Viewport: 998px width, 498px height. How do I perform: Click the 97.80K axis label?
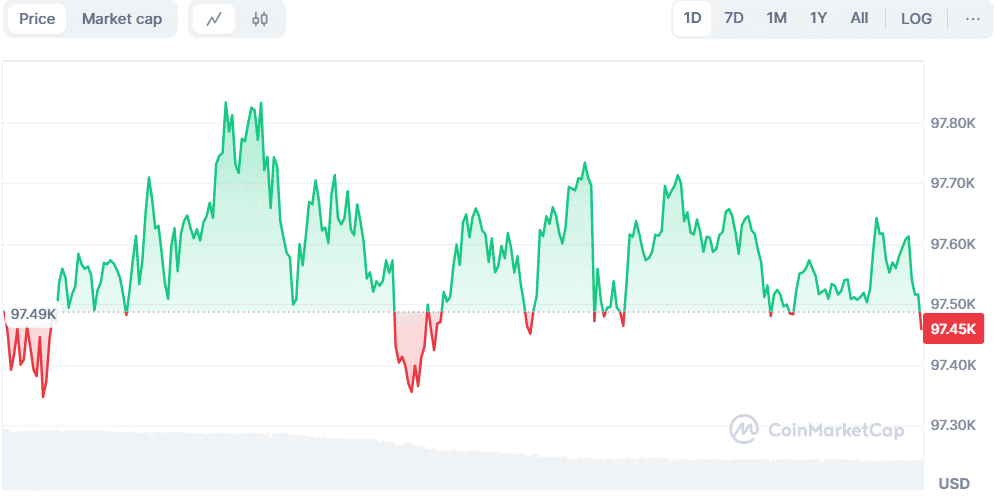[x=952, y=124]
